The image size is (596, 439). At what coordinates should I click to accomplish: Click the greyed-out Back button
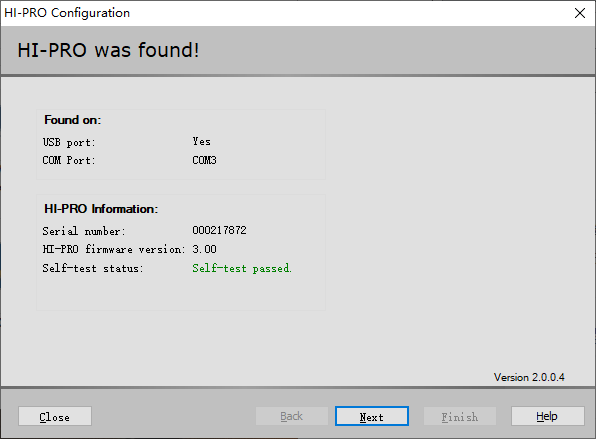pos(292,416)
